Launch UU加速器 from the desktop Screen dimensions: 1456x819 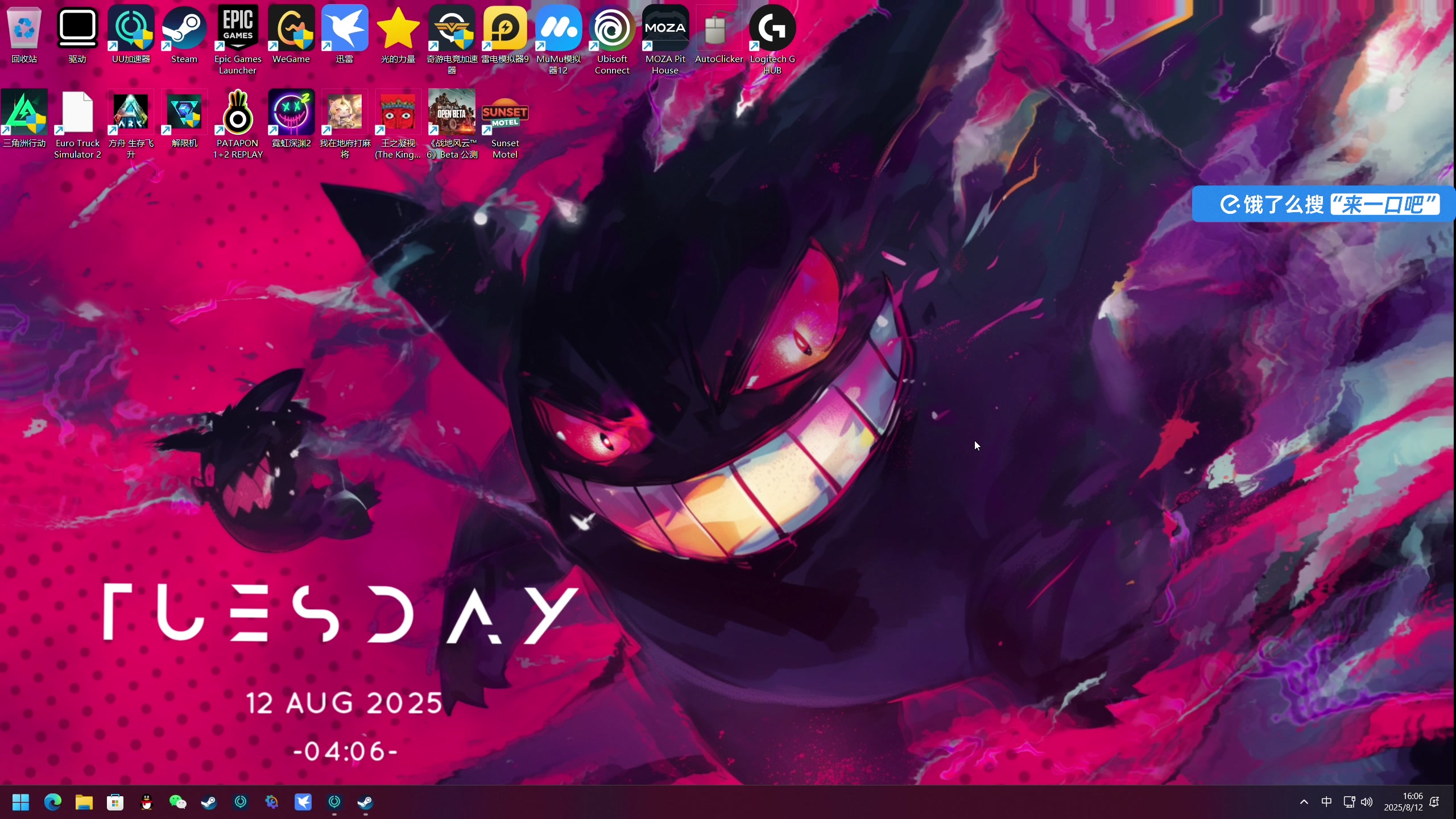[131, 35]
